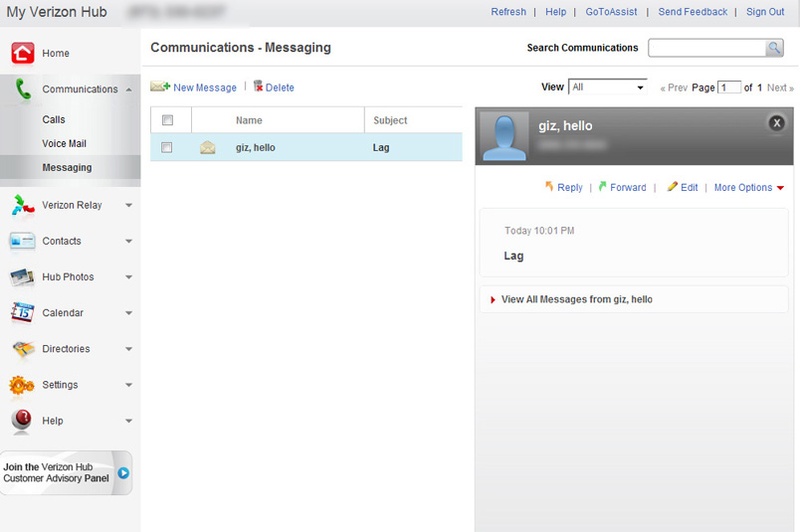Click the giz, hello name cell
The width and height of the screenshot is (800, 532).
coord(255,147)
